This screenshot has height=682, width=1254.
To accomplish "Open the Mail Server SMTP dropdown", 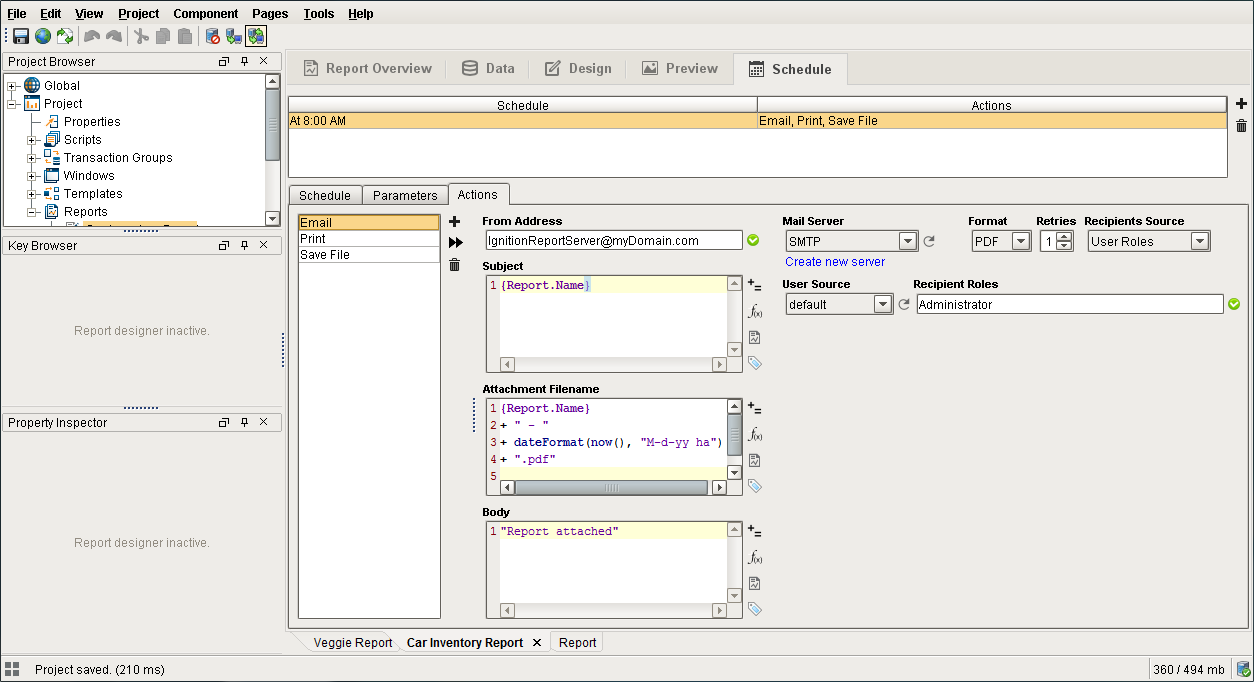I will (x=851, y=241).
